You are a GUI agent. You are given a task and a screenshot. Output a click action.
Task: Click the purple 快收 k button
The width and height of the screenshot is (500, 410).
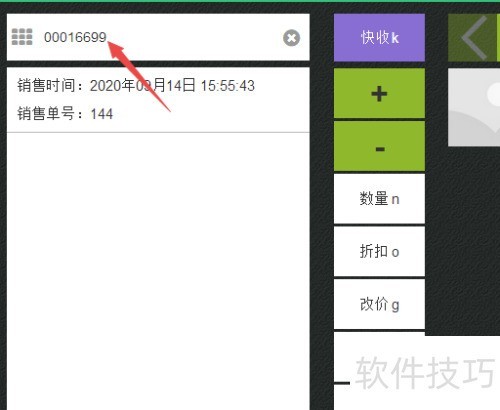(379, 38)
